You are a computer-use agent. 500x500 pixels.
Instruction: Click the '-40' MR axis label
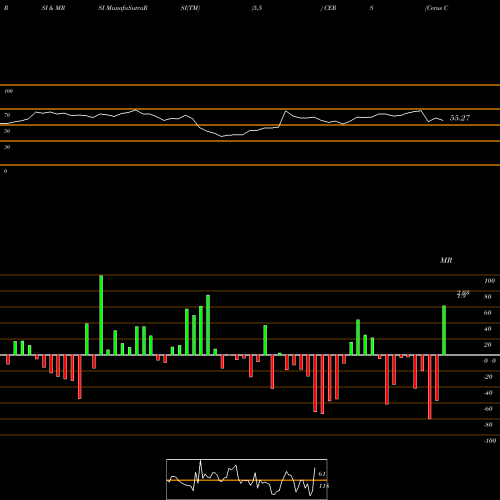pos(488,393)
